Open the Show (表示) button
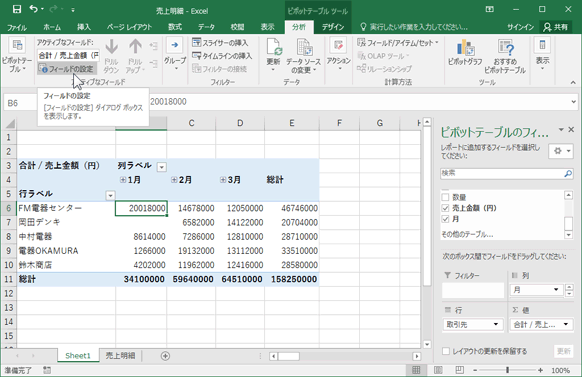Image resolution: width=582 pixels, height=377 pixels. coord(542,54)
